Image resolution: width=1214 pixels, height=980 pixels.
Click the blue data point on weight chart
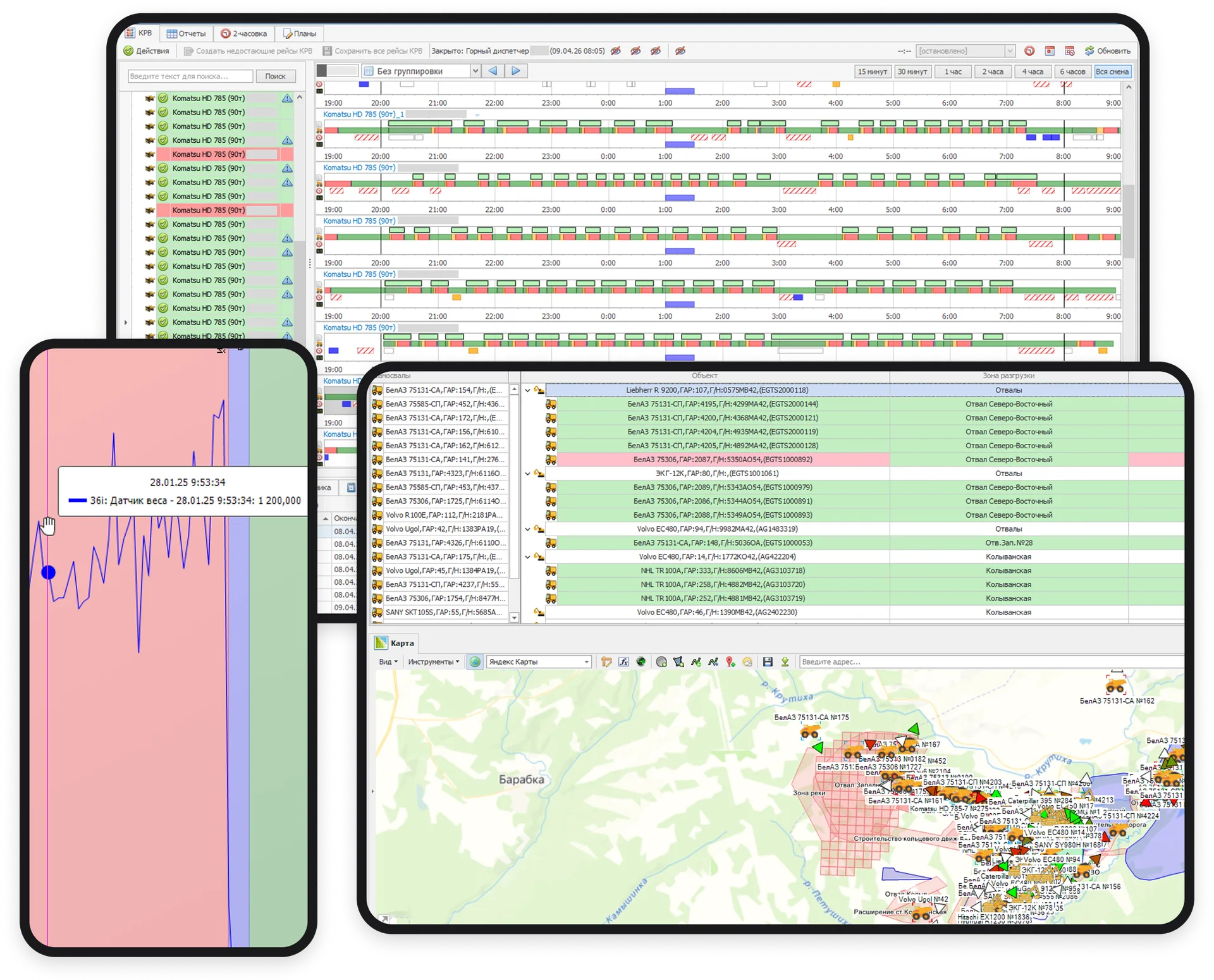click(49, 573)
